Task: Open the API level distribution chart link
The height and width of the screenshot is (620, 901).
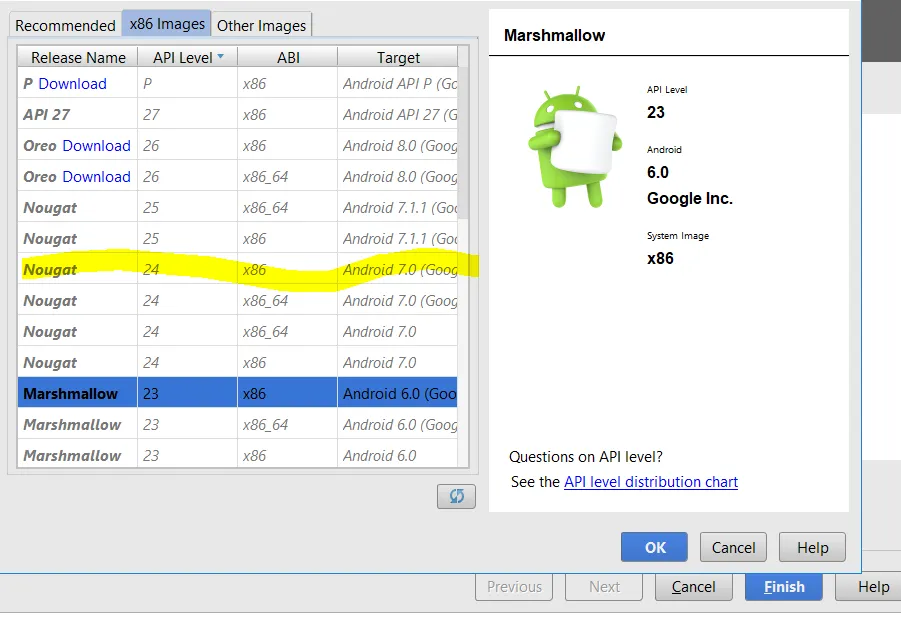Action: (651, 482)
